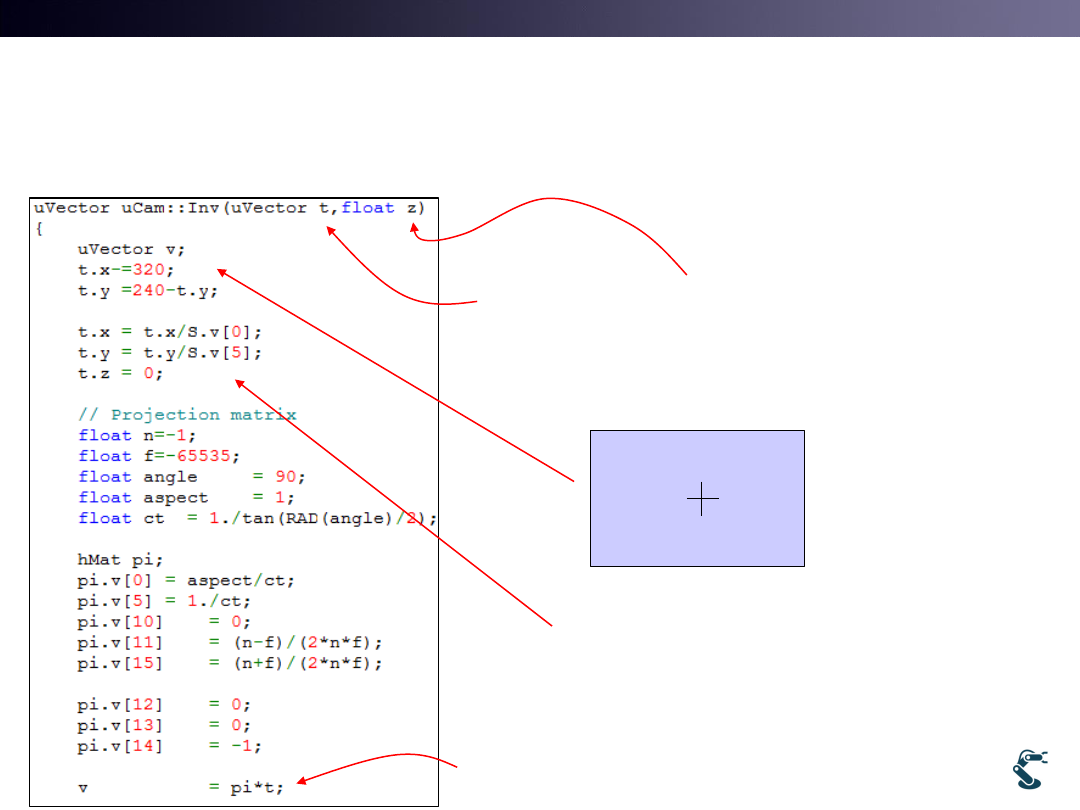Click the "t.x = t.x/S.v[0];" line
This screenshot has height=810, width=1080.
click(x=170, y=332)
